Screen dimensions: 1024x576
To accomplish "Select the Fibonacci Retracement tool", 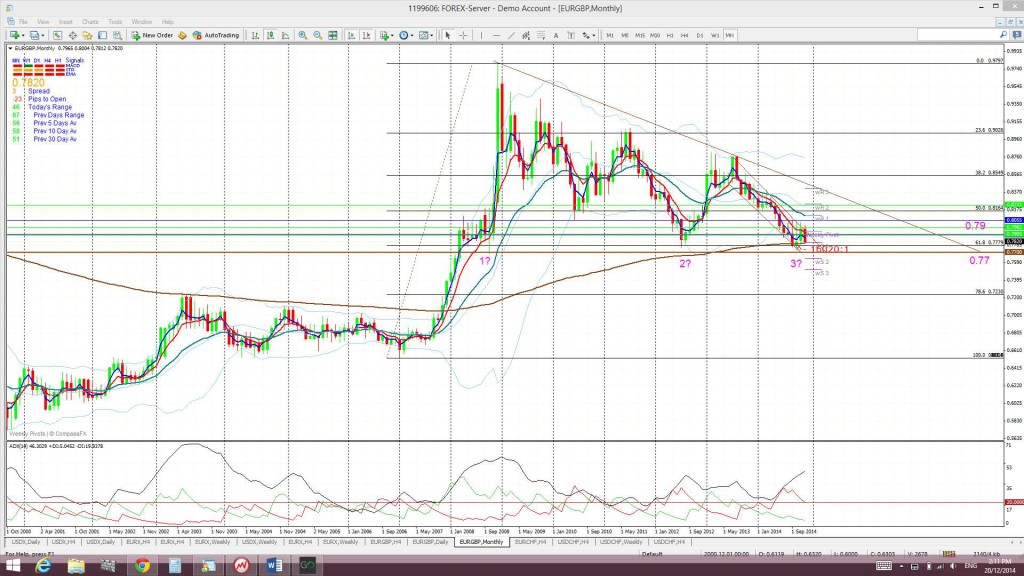I will pyautogui.click(x=541, y=35).
